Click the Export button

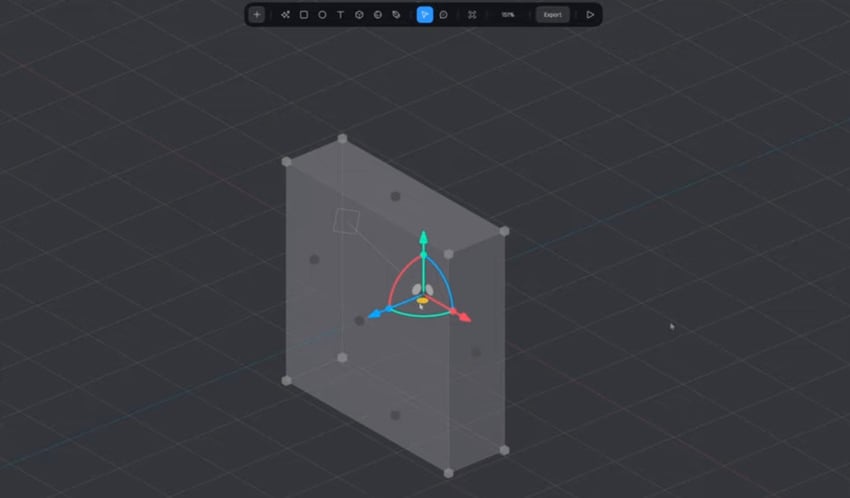click(x=552, y=15)
